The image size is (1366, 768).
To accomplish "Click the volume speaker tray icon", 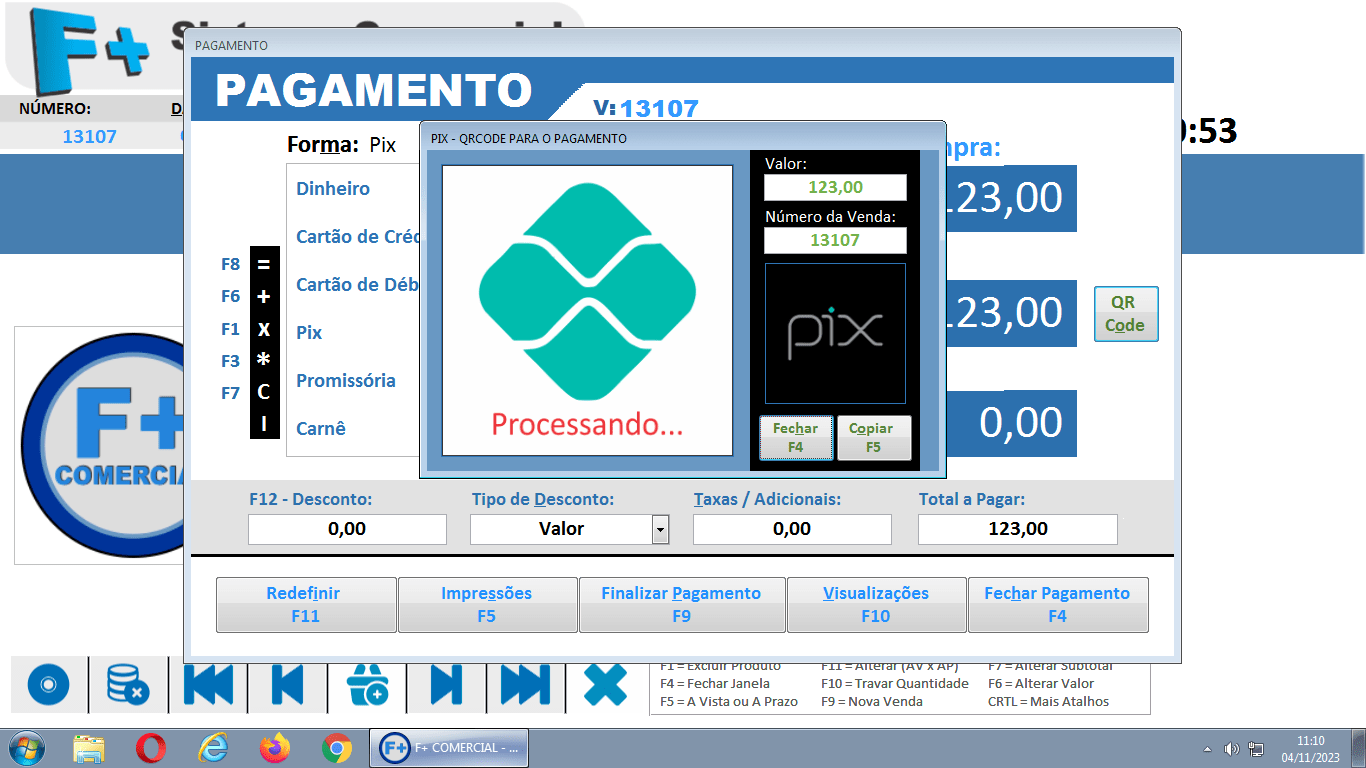I will point(1232,749).
